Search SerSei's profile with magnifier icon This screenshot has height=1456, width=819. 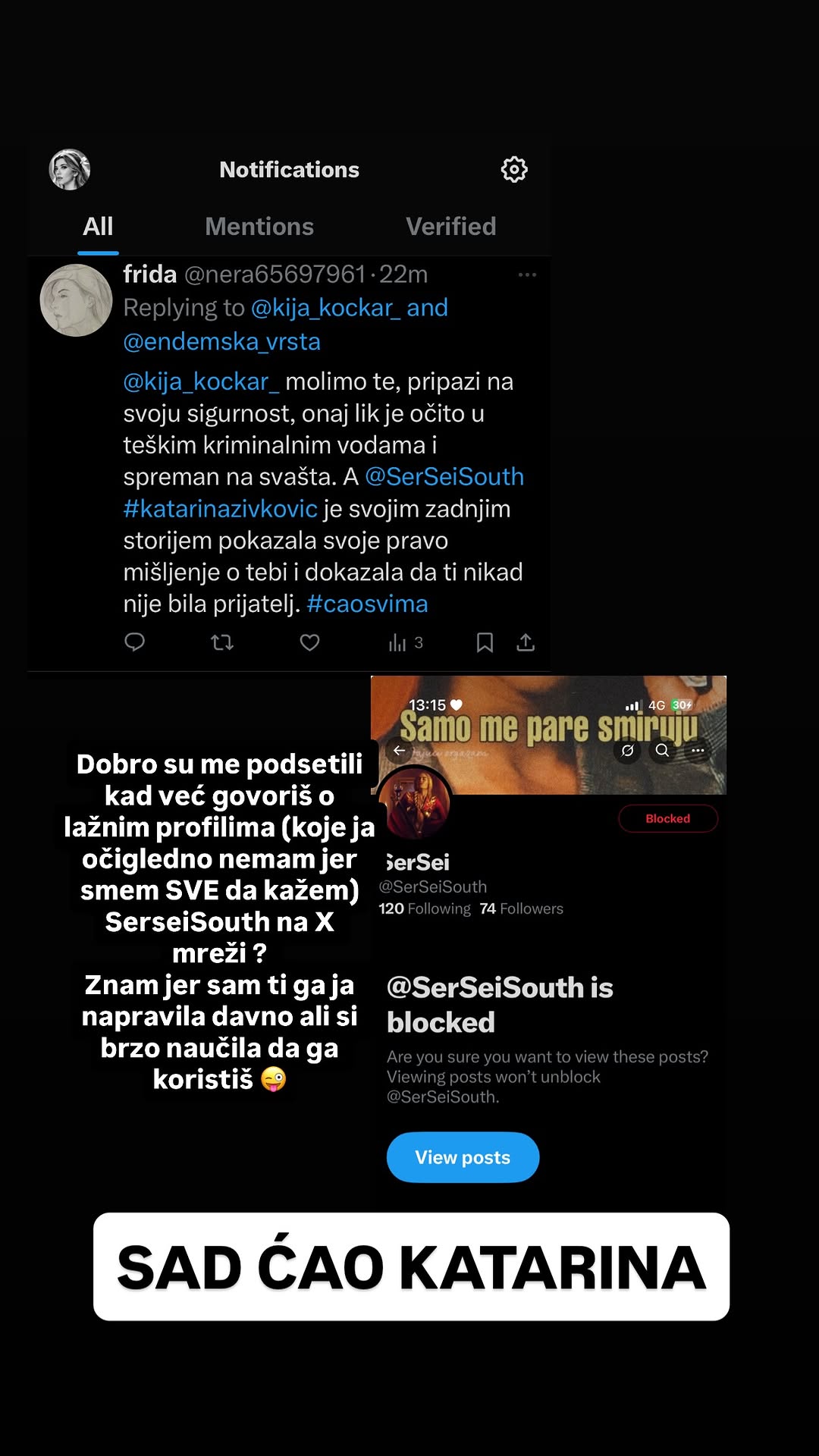tap(662, 750)
